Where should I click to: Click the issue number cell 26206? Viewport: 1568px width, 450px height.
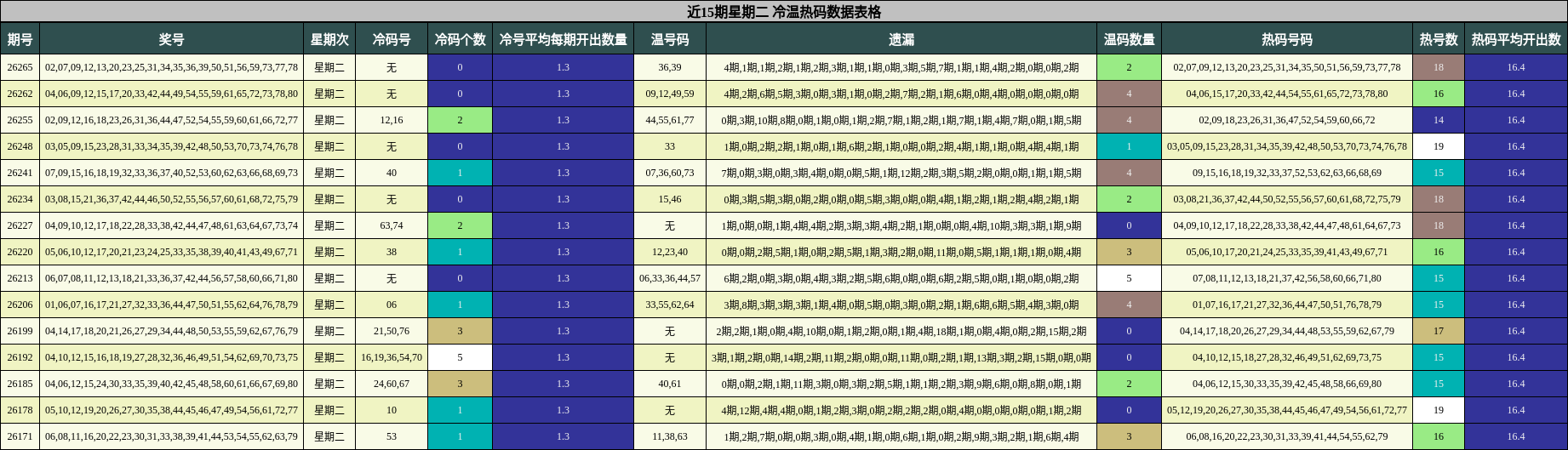tap(20, 305)
